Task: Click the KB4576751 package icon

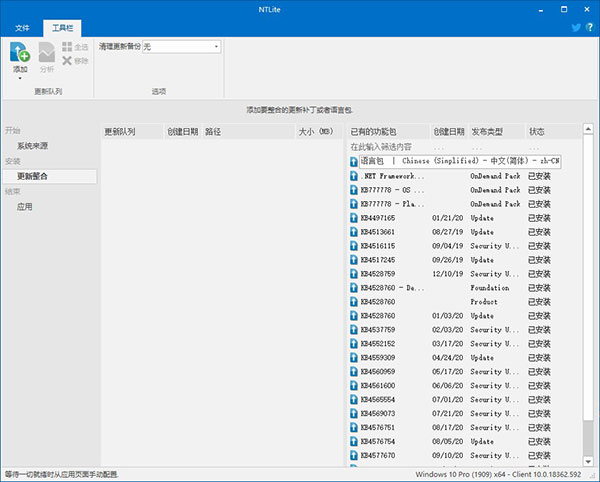Action: [x=354, y=427]
